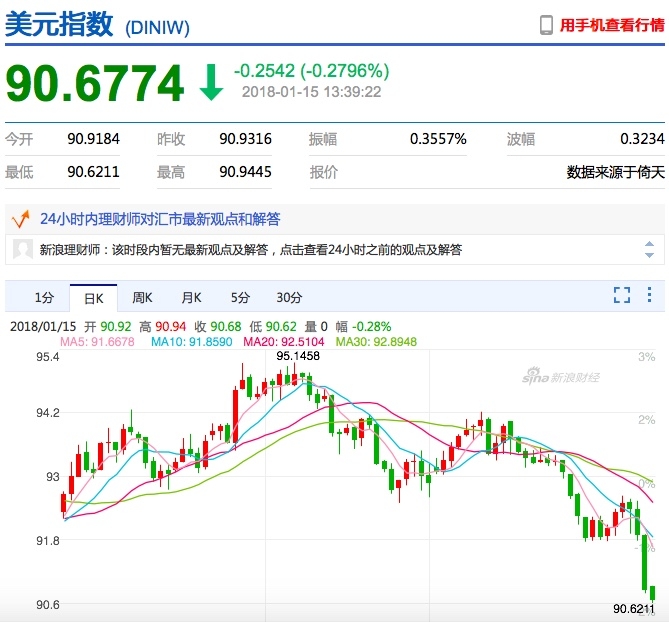This screenshot has height=622, width=669.
Task: Switch to the 30分 chart tab
Action: (x=289, y=297)
